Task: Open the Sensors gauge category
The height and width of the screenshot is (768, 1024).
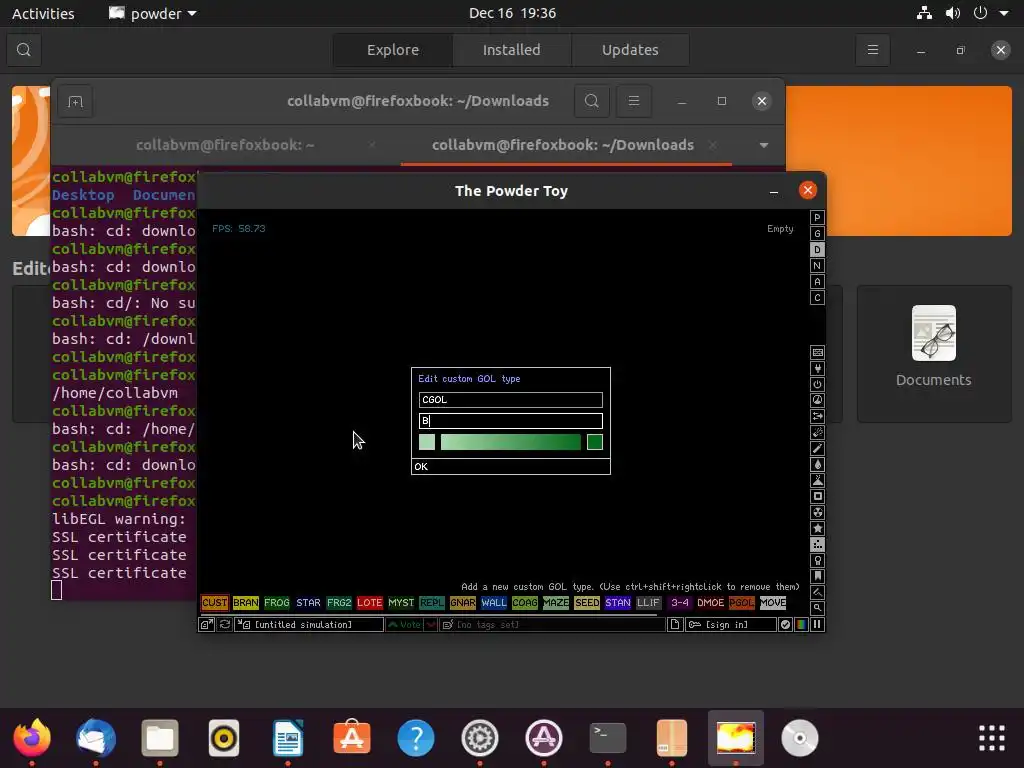Action: point(817,400)
